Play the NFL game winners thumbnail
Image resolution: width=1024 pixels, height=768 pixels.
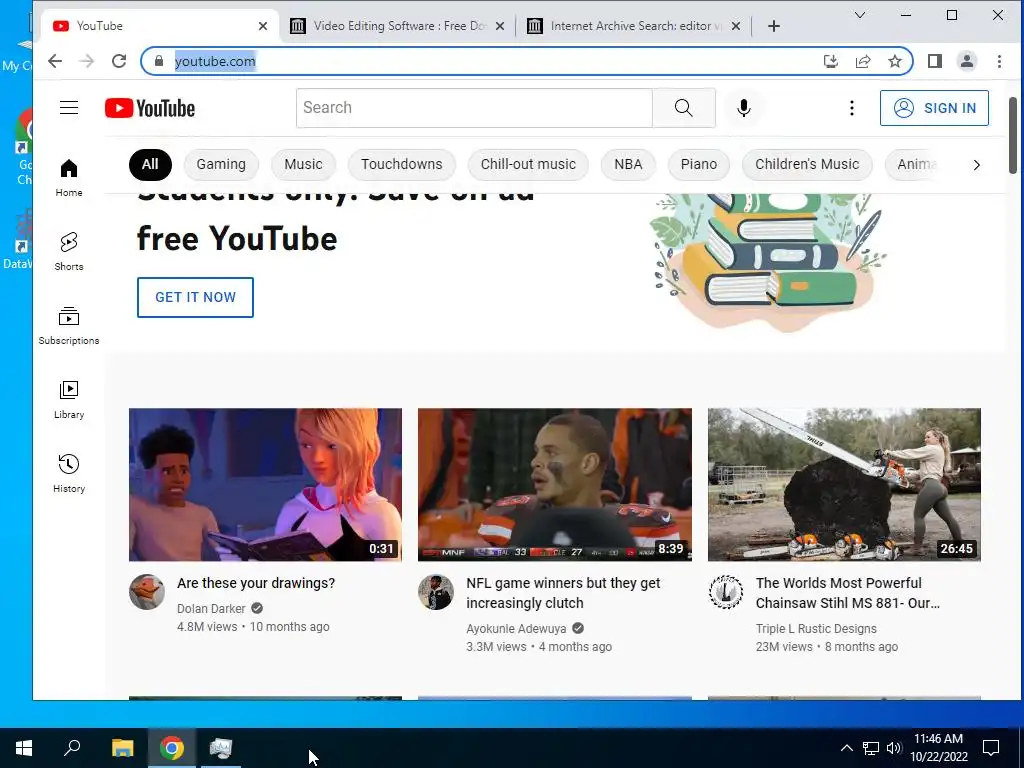pyautogui.click(x=554, y=485)
